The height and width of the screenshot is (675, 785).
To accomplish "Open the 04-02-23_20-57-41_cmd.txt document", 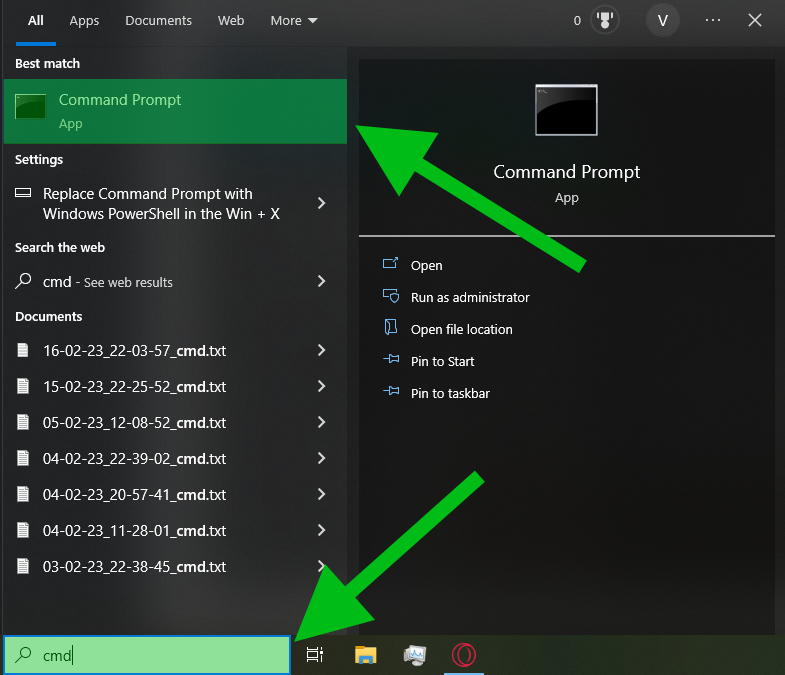I will pos(134,495).
